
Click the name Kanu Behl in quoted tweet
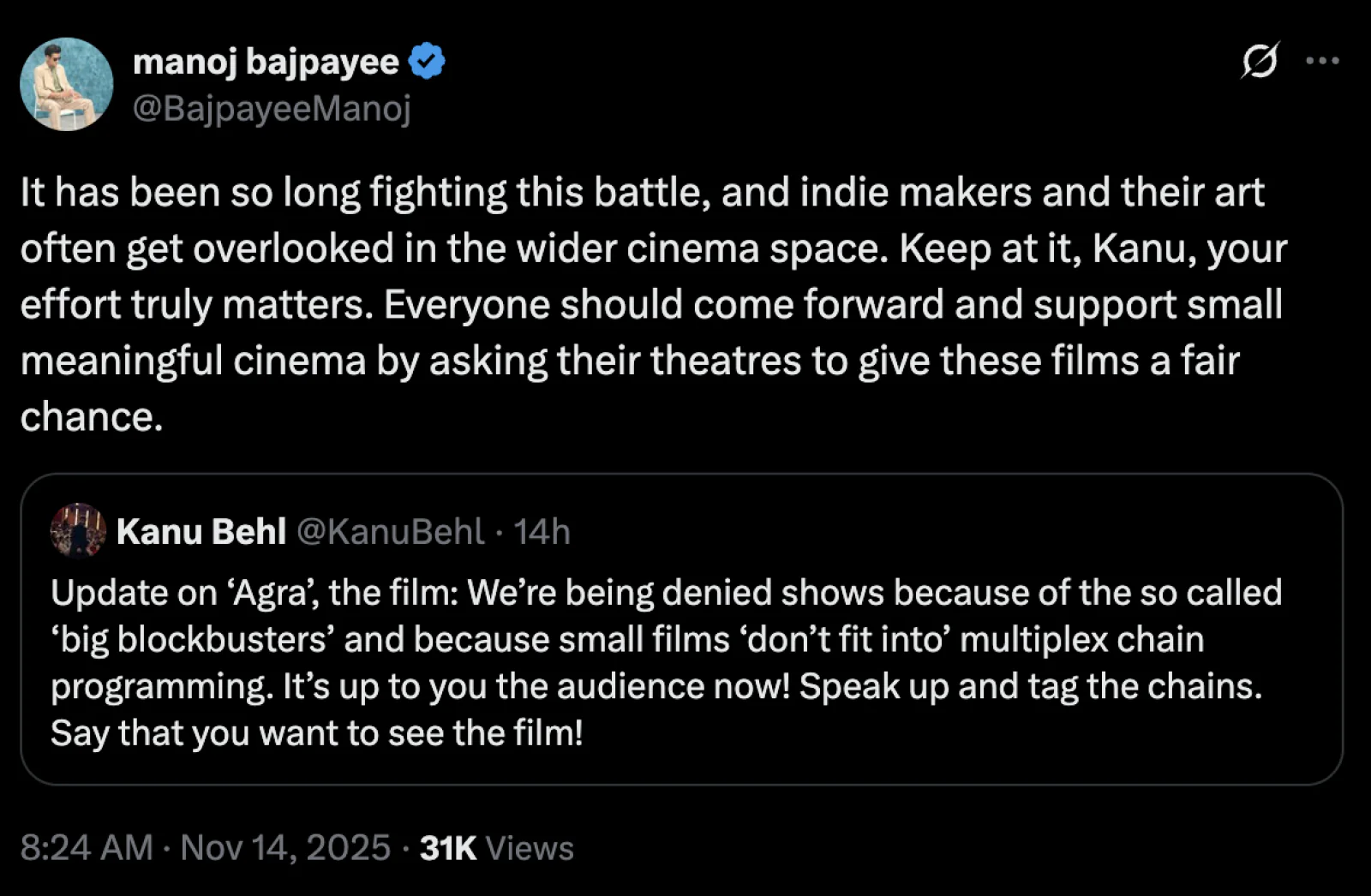[x=200, y=531]
